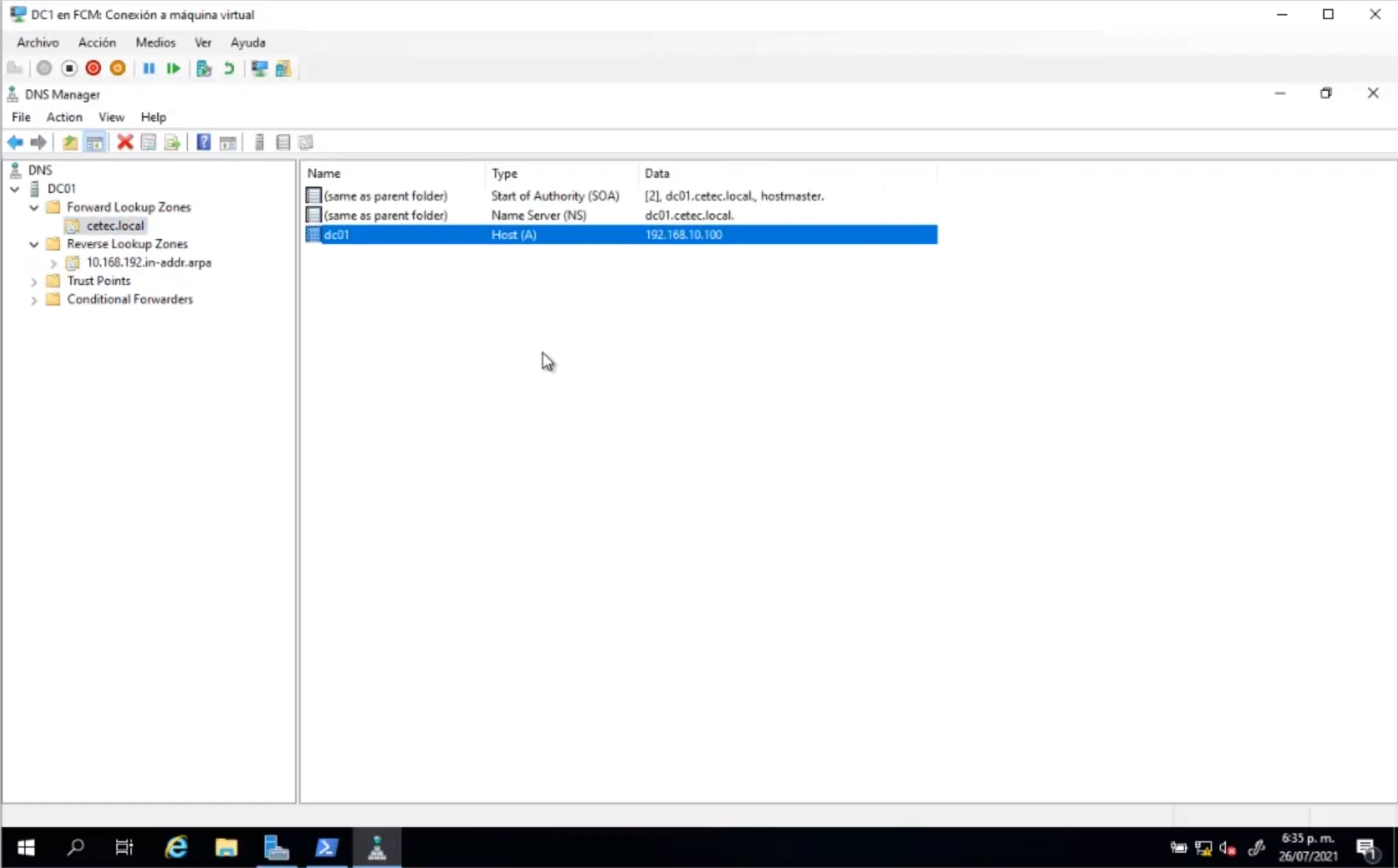Click the Properties toolbar icon
This screenshot has height=868, width=1398.
(x=148, y=142)
